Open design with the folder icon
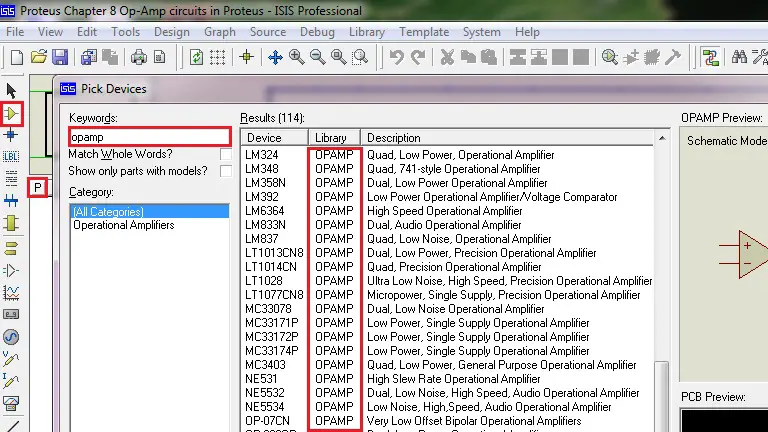768x432 pixels. [x=38, y=57]
